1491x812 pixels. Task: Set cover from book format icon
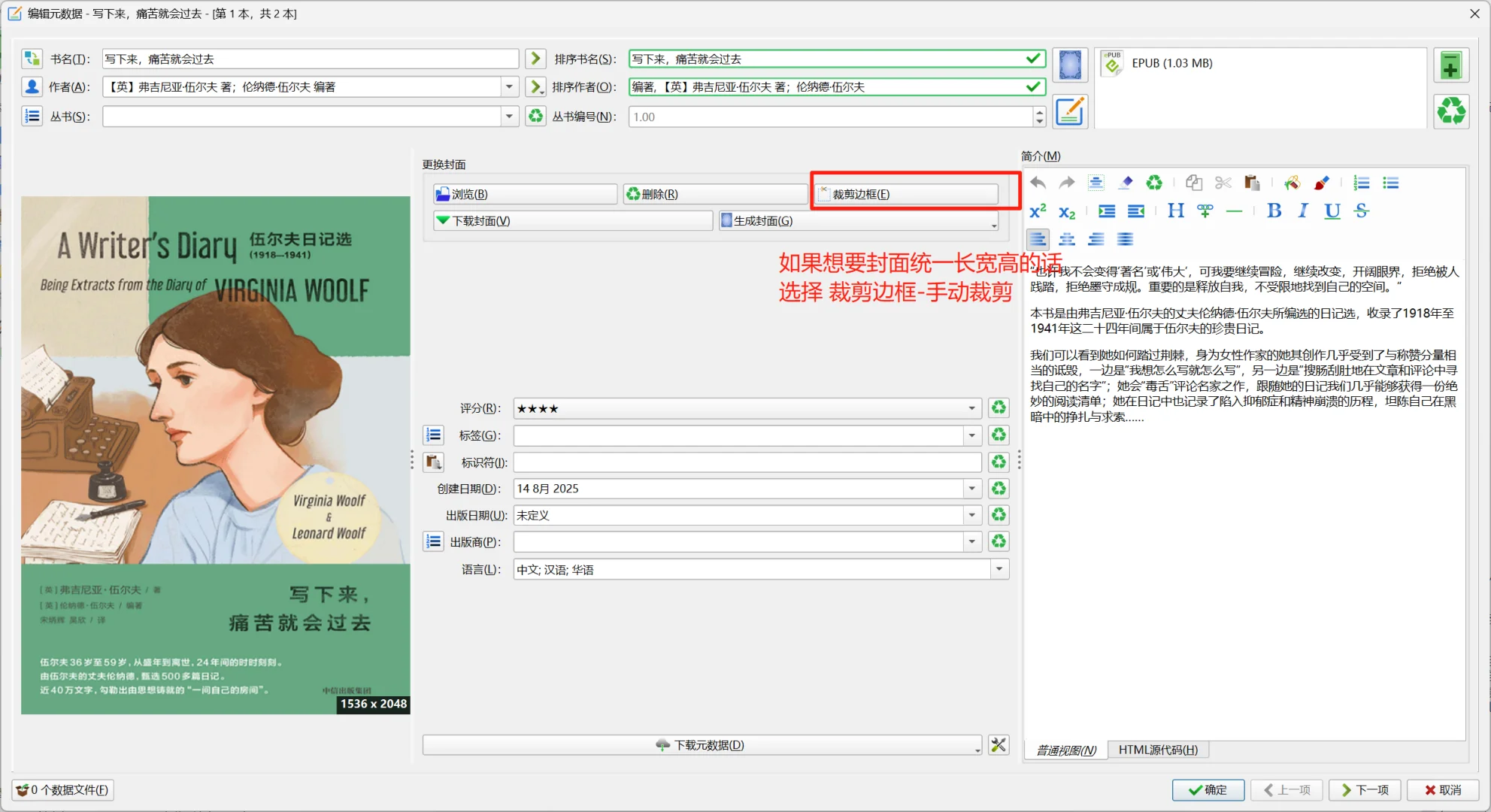(x=1070, y=65)
